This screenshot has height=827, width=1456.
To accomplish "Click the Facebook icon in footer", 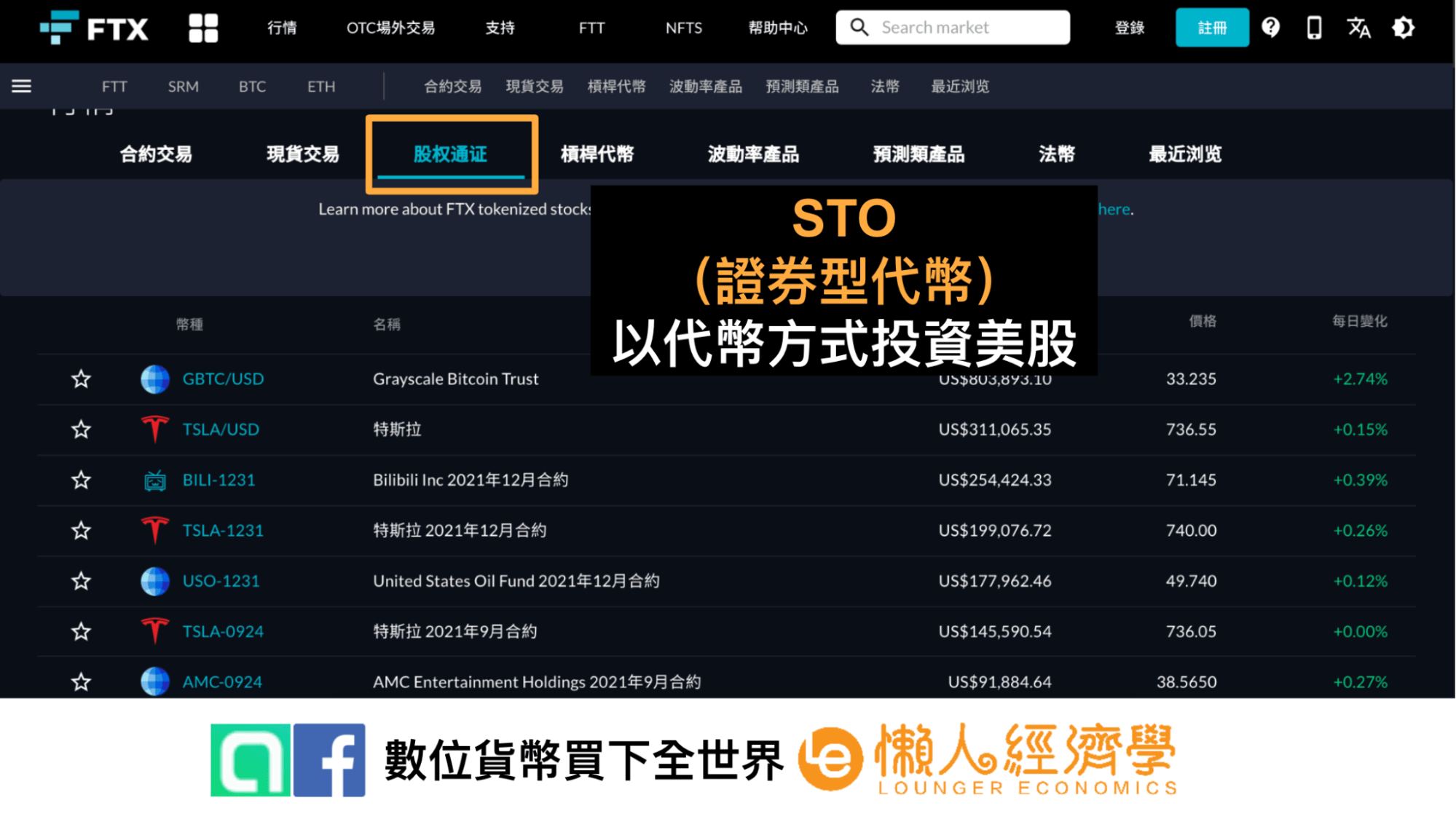I will (329, 760).
